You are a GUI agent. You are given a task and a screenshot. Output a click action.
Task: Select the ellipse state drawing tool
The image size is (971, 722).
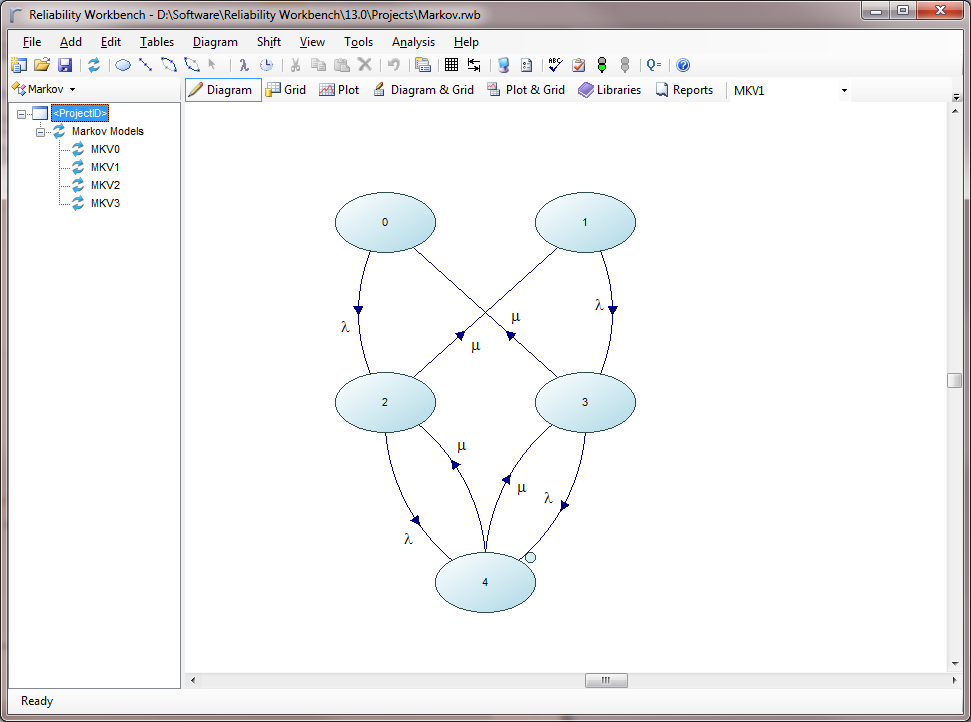[x=123, y=64]
